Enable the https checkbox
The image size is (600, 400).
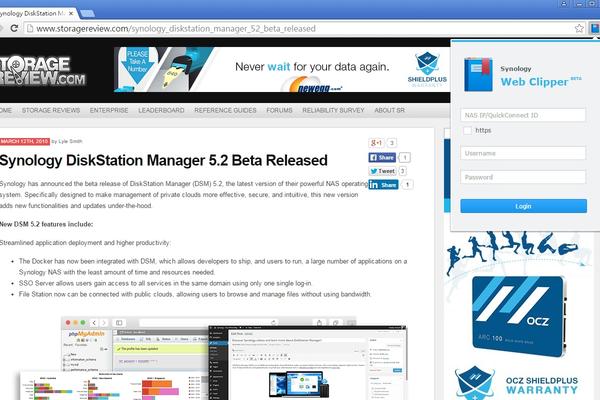pyautogui.click(x=467, y=131)
